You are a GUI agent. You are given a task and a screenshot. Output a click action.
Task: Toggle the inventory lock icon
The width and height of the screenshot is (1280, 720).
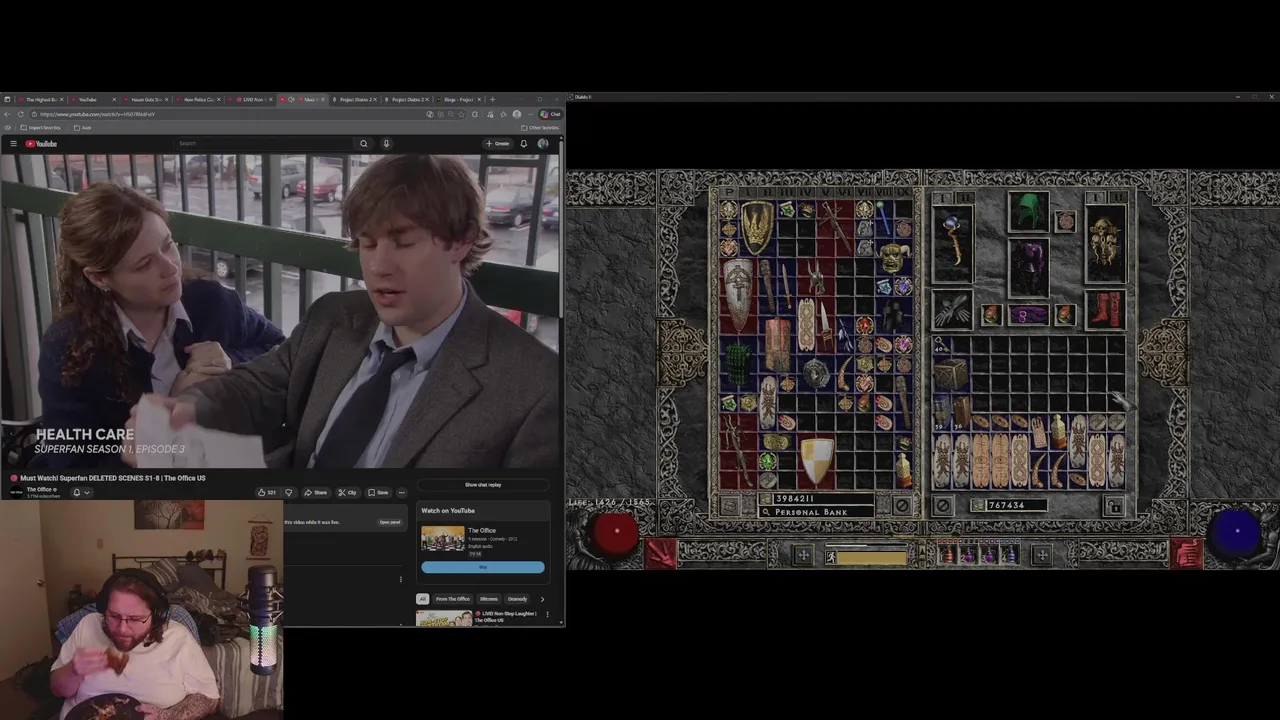pos(1114,506)
